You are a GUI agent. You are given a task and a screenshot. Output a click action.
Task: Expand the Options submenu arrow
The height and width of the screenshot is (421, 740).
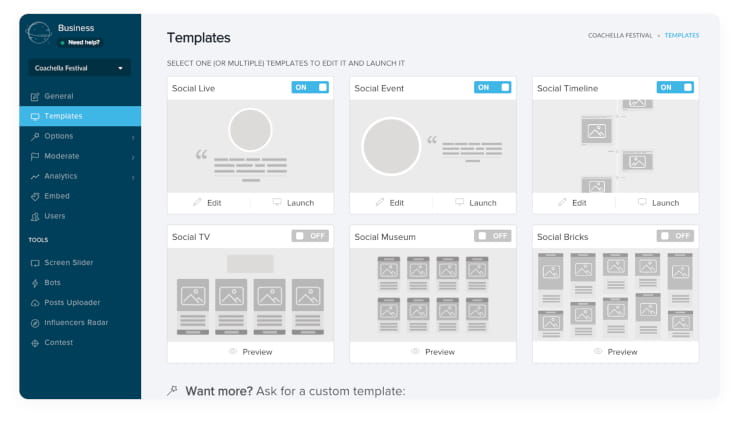pos(133,137)
